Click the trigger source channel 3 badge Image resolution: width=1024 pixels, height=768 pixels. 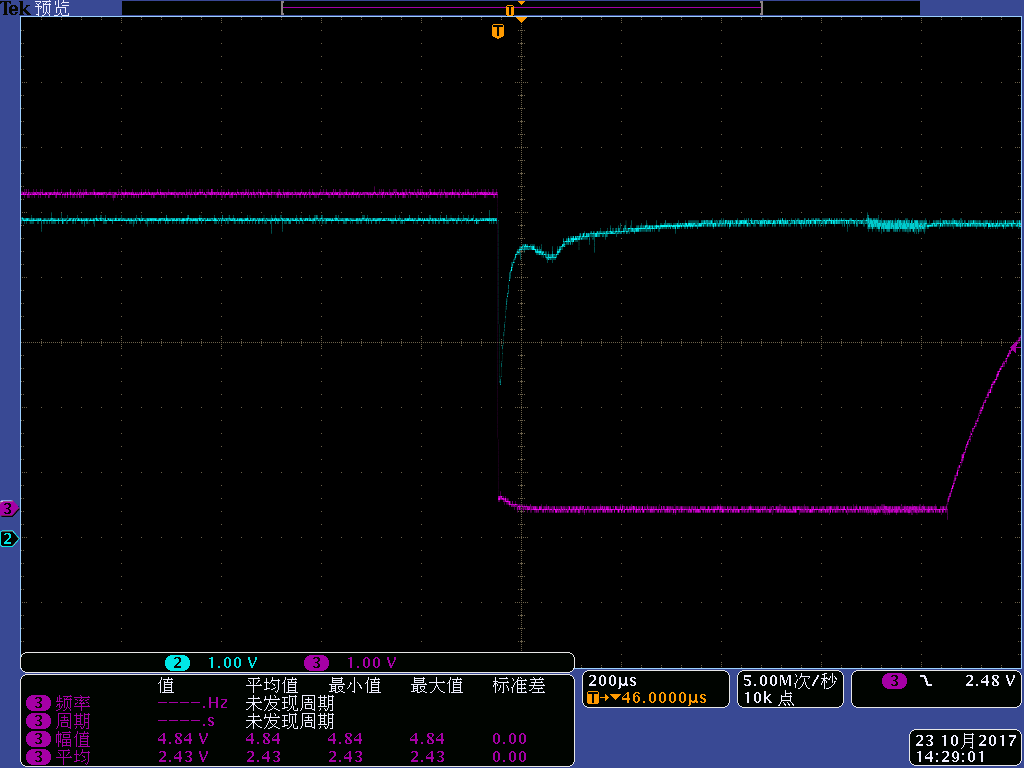tap(894, 681)
